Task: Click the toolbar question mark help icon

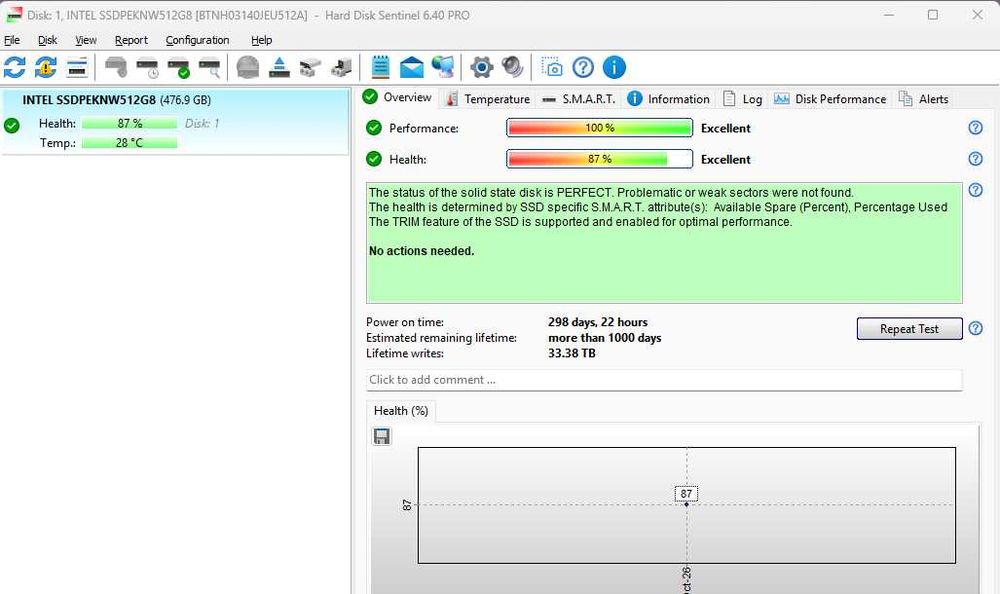Action: (583, 67)
